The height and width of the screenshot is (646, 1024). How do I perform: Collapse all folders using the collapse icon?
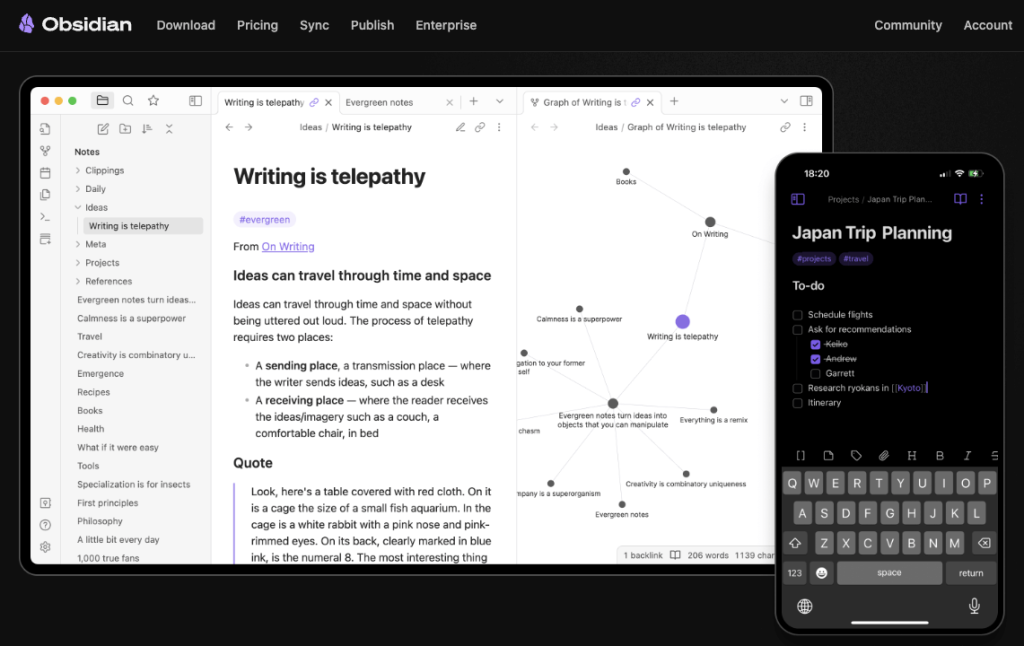click(169, 128)
